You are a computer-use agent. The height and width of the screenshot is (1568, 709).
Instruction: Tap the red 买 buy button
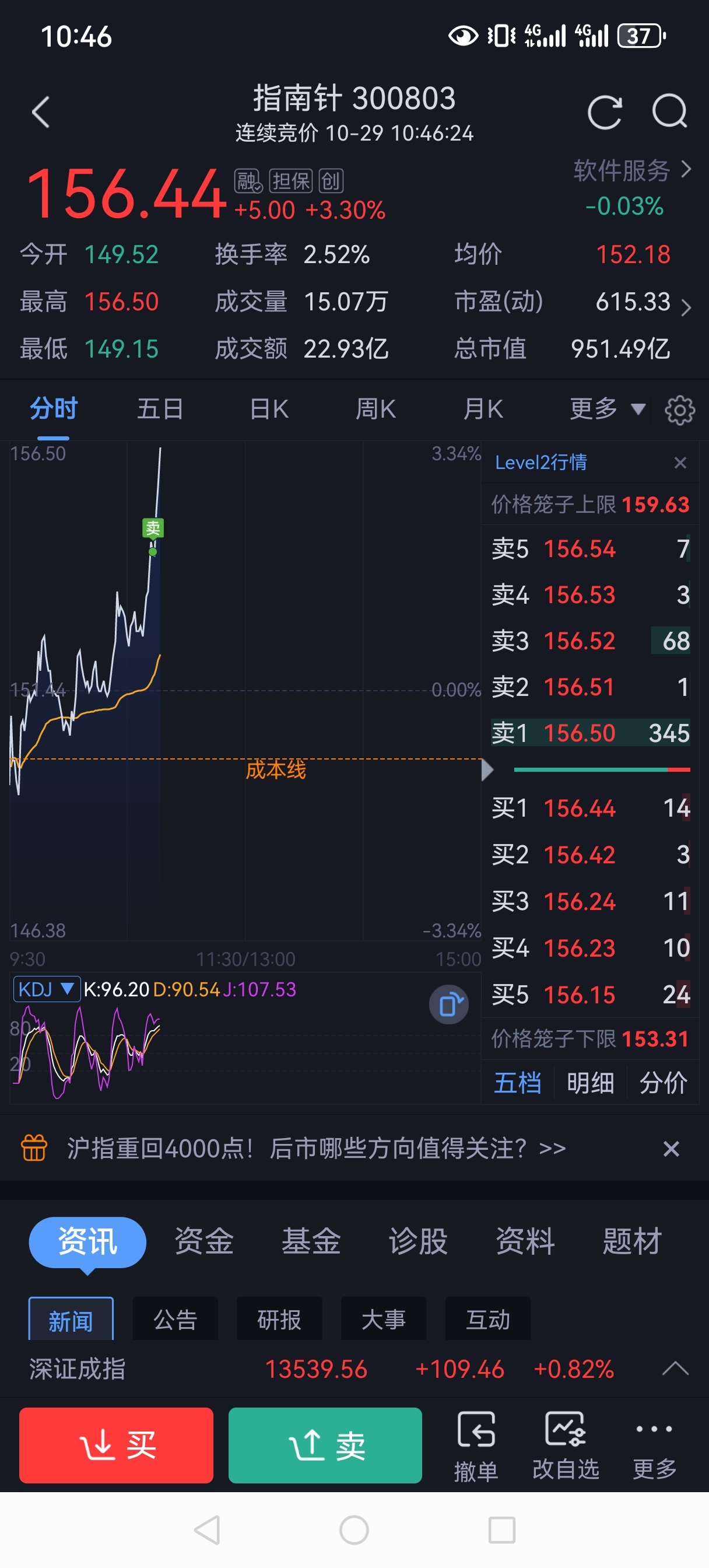point(116,1445)
